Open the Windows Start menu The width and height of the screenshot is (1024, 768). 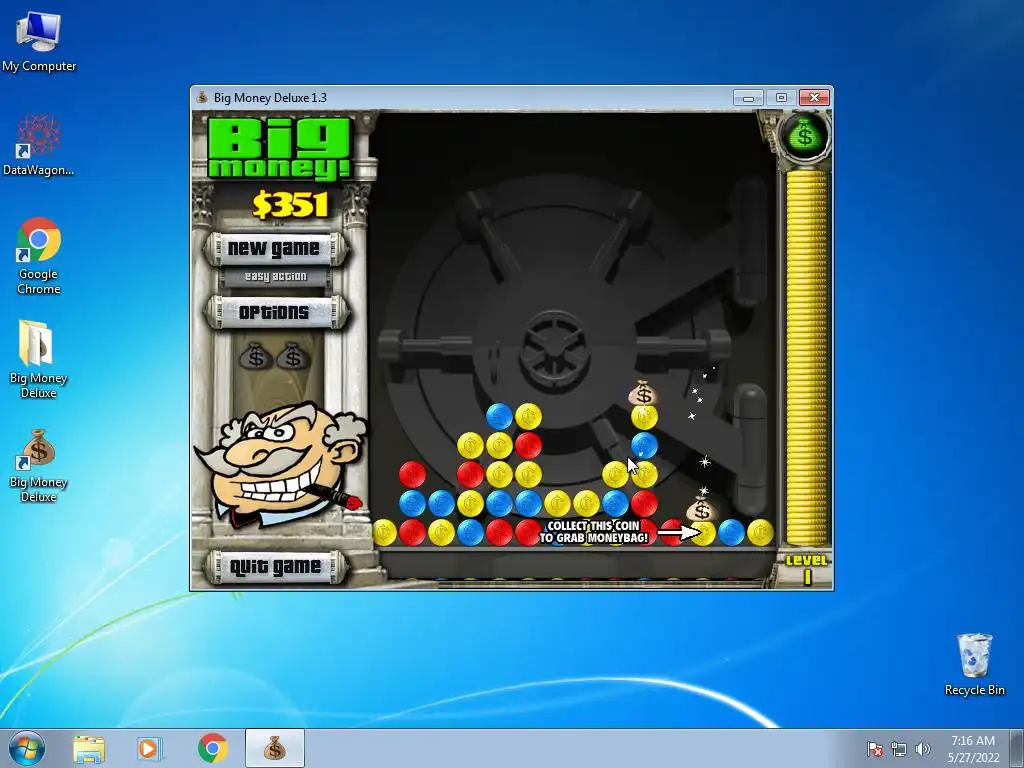(27, 748)
